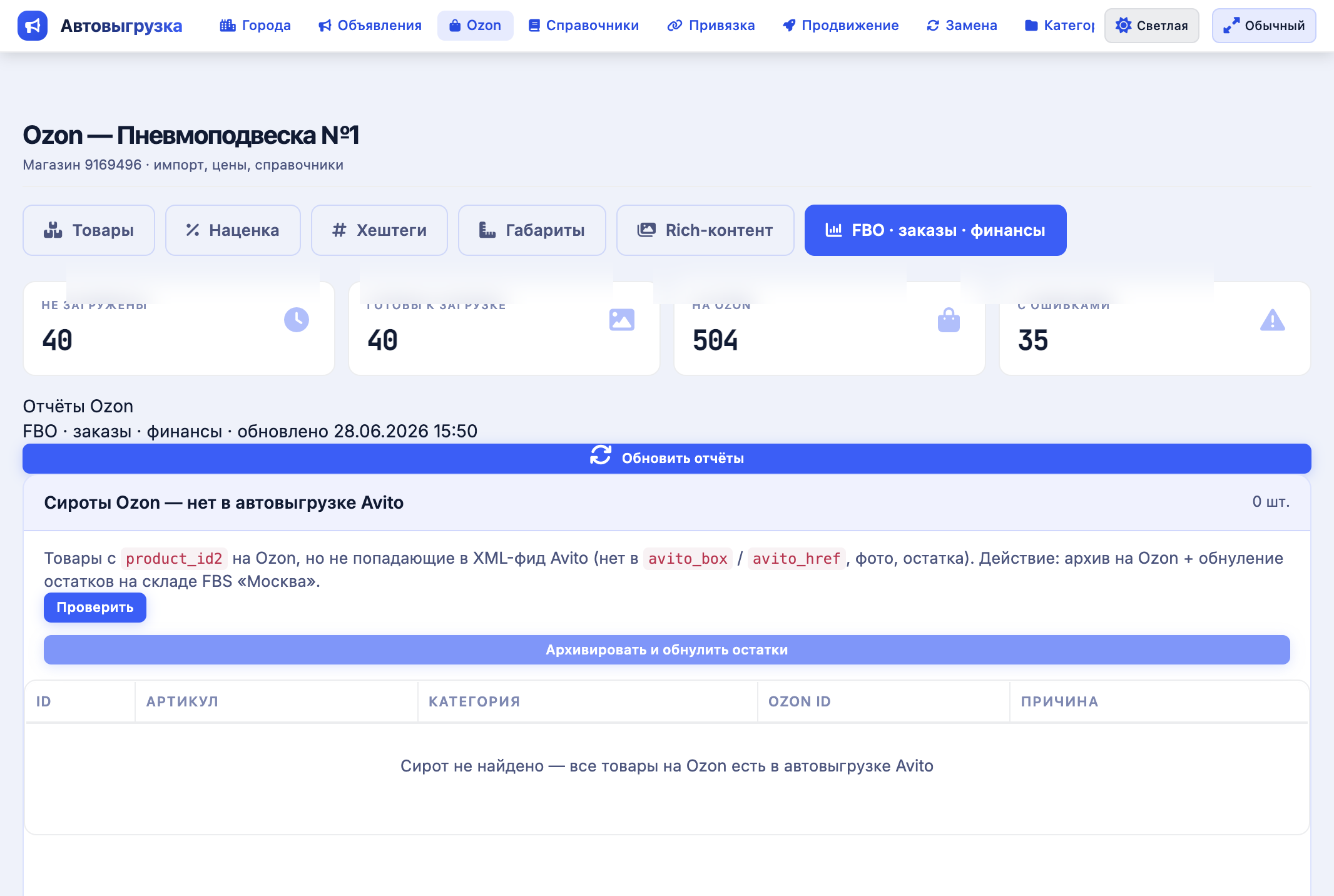Select the FBO · заказы · финансы tab

[935, 230]
